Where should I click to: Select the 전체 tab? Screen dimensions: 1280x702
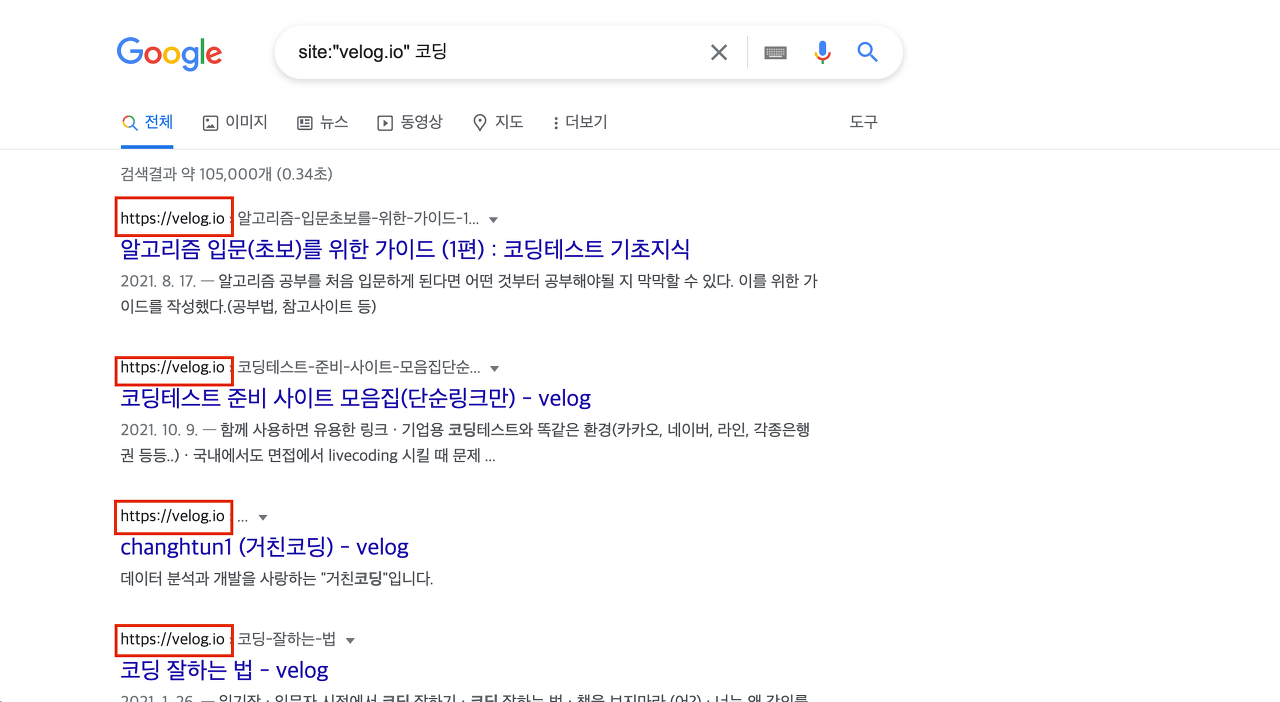coord(147,122)
